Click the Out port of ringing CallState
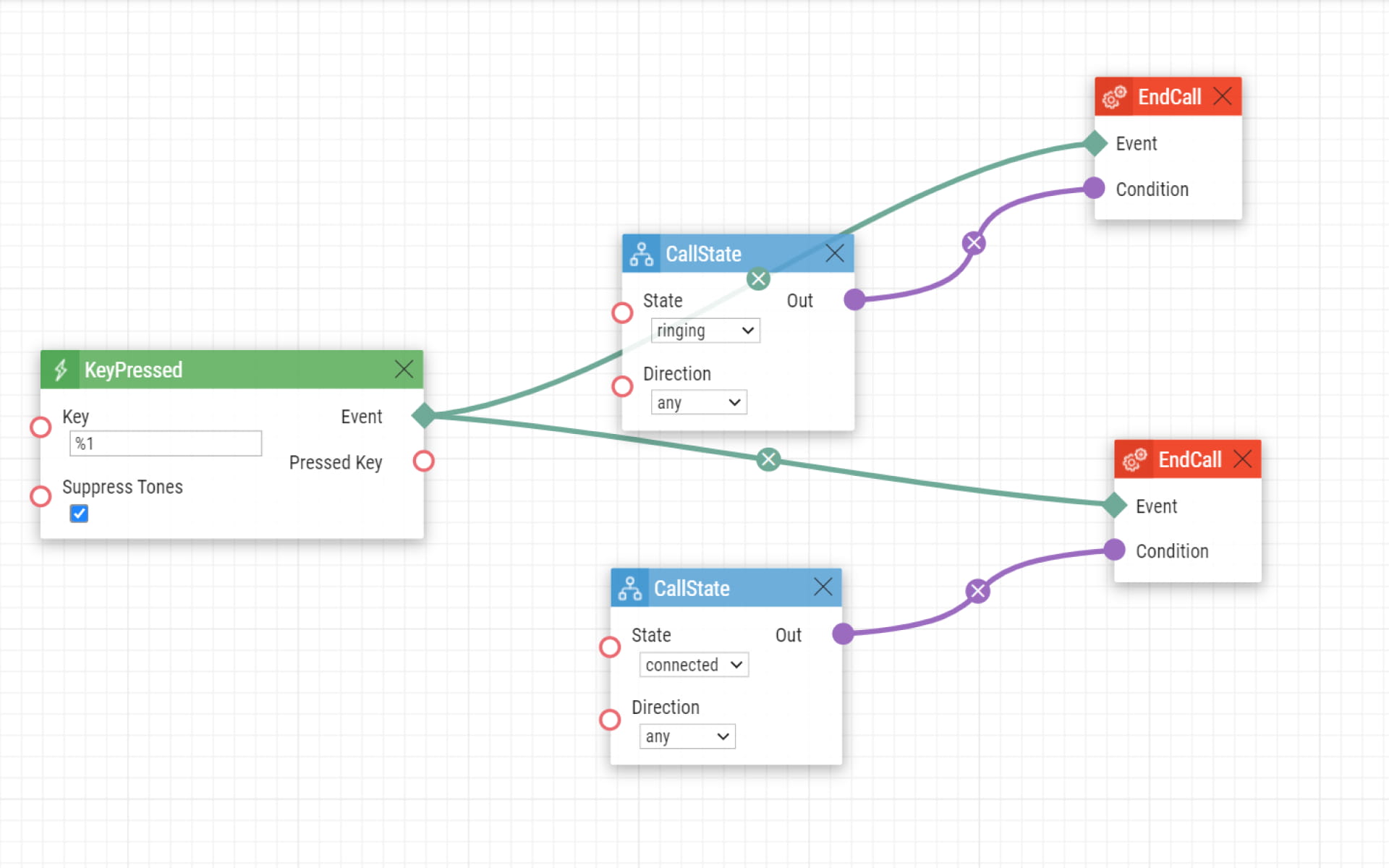 [x=854, y=299]
